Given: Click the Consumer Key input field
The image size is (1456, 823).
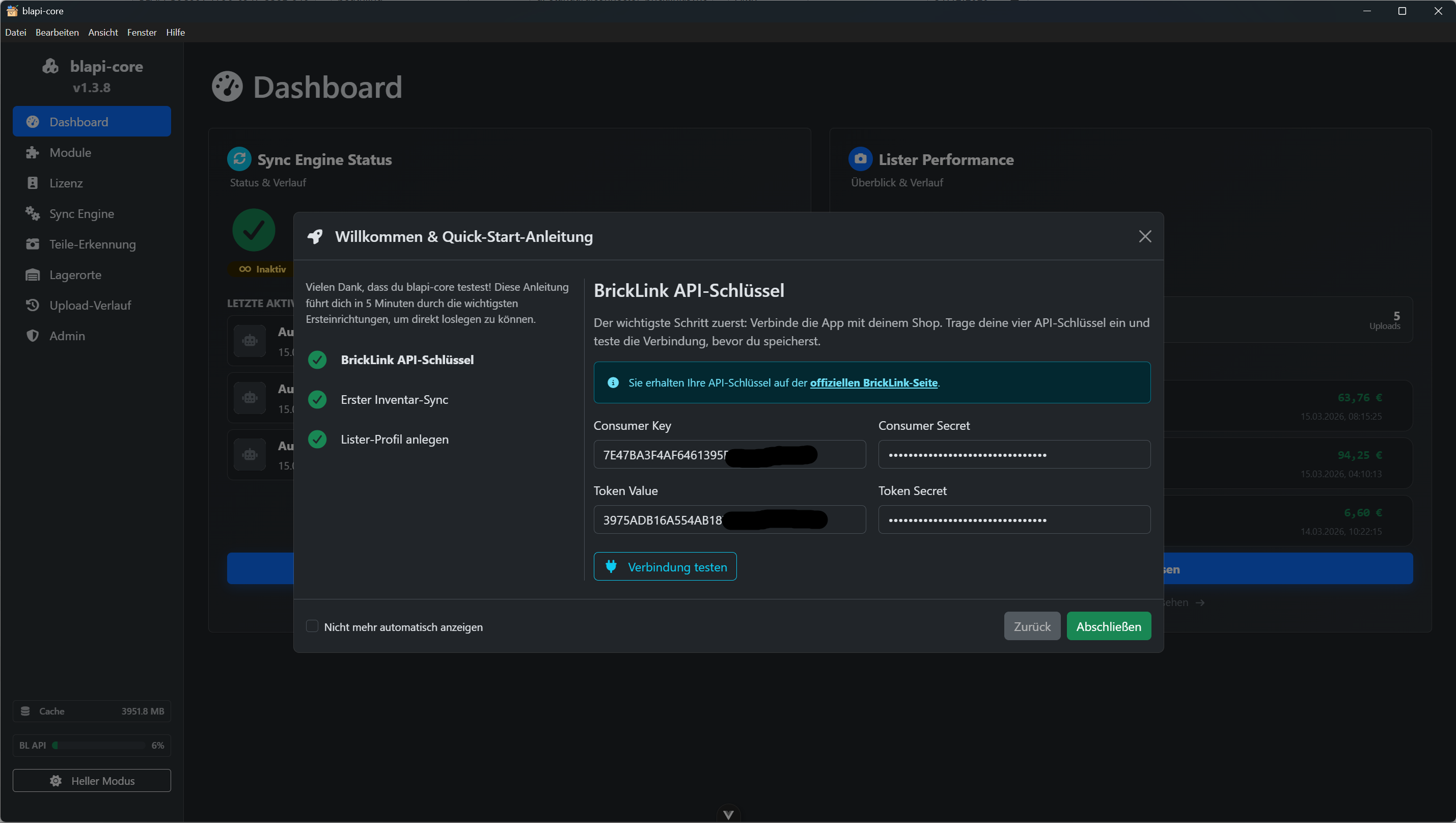Looking at the screenshot, I should click(x=730, y=454).
